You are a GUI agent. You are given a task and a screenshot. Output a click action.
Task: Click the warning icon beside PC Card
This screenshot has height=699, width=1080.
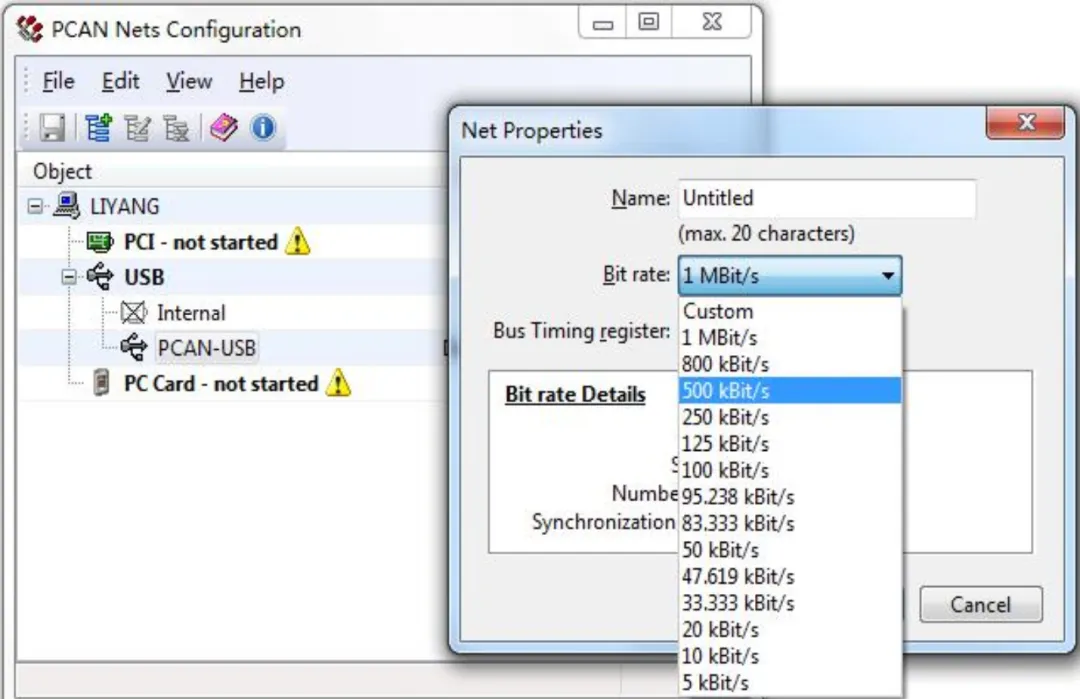coord(338,383)
